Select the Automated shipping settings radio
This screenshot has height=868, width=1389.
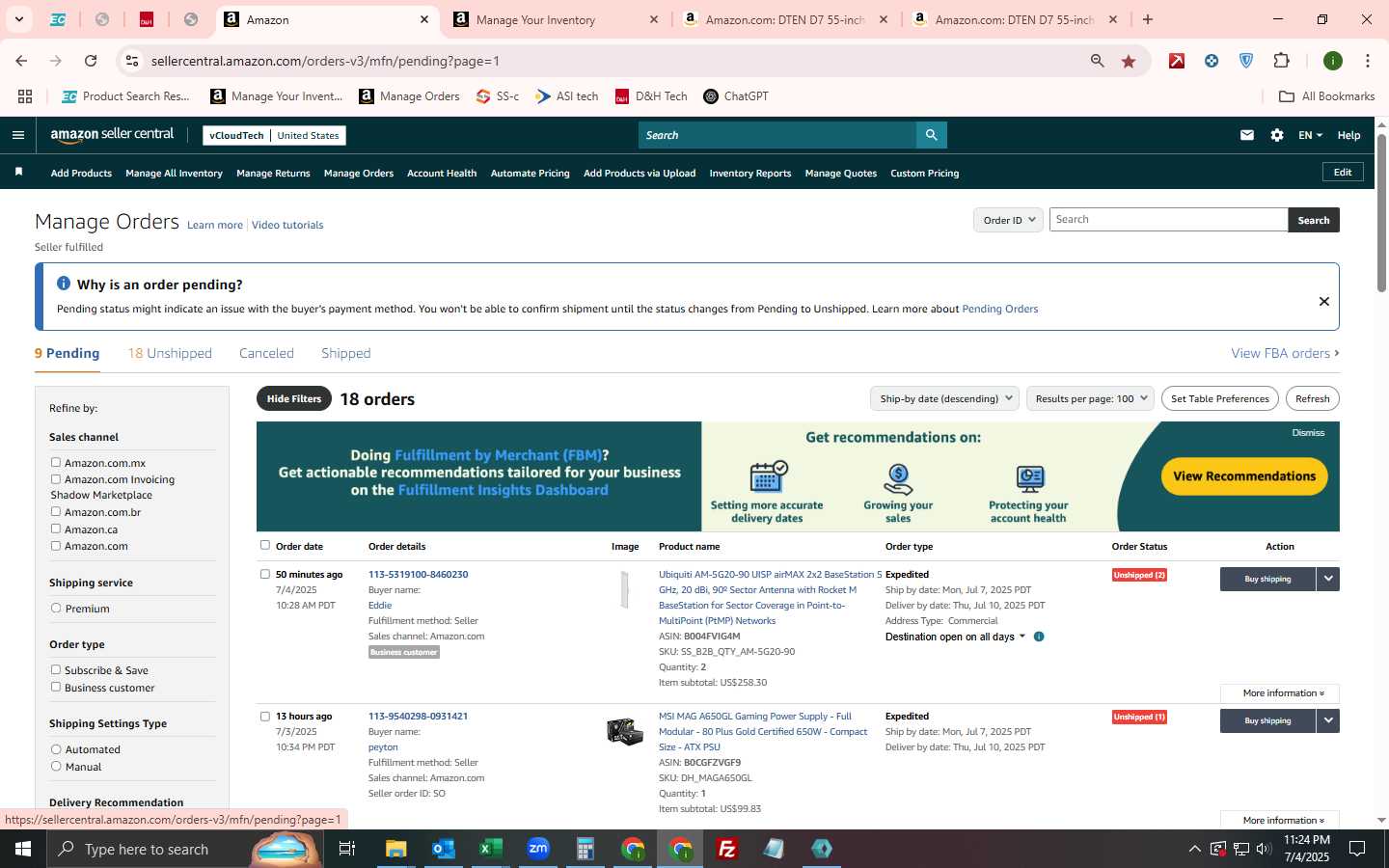pyautogui.click(x=56, y=749)
